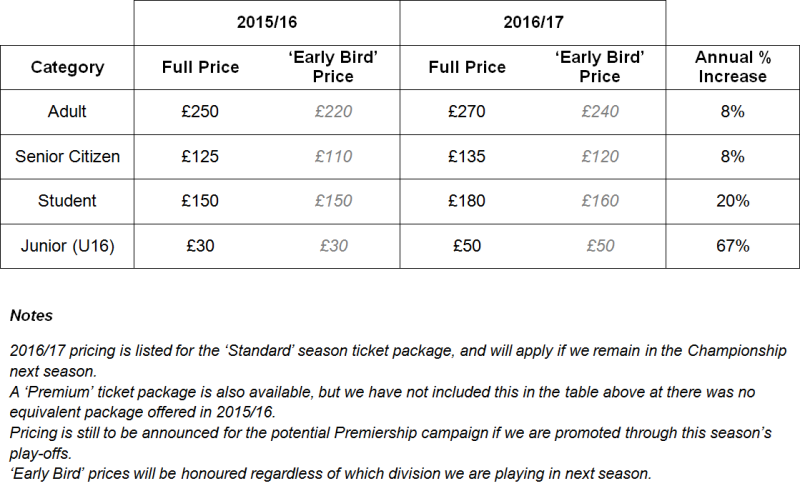800x486 pixels.
Task: Click Senior Citizen full price £135
Action: (467, 156)
